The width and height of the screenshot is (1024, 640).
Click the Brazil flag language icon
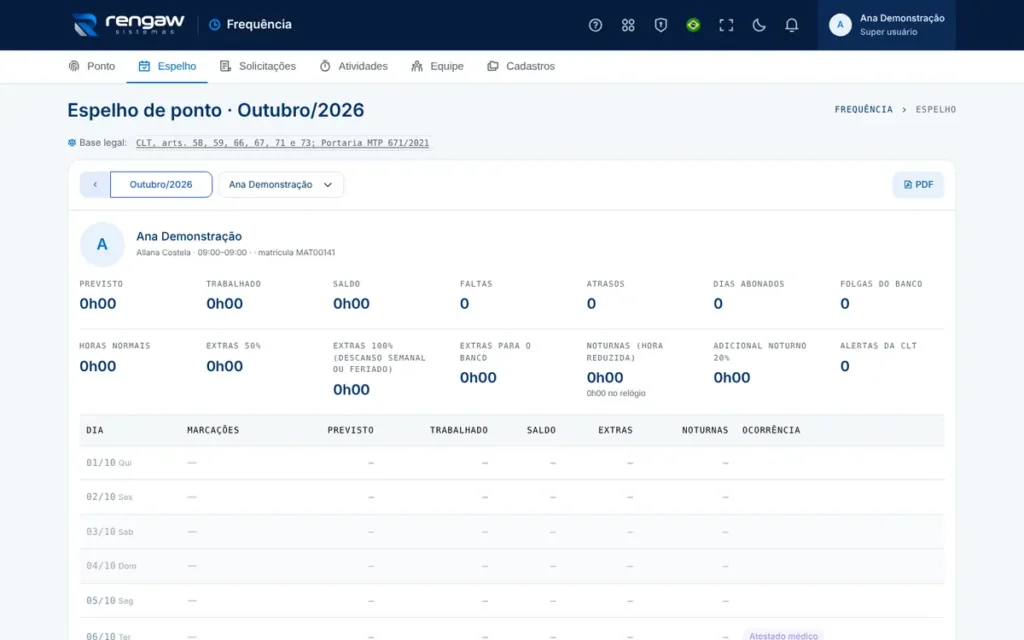pos(694,25)
